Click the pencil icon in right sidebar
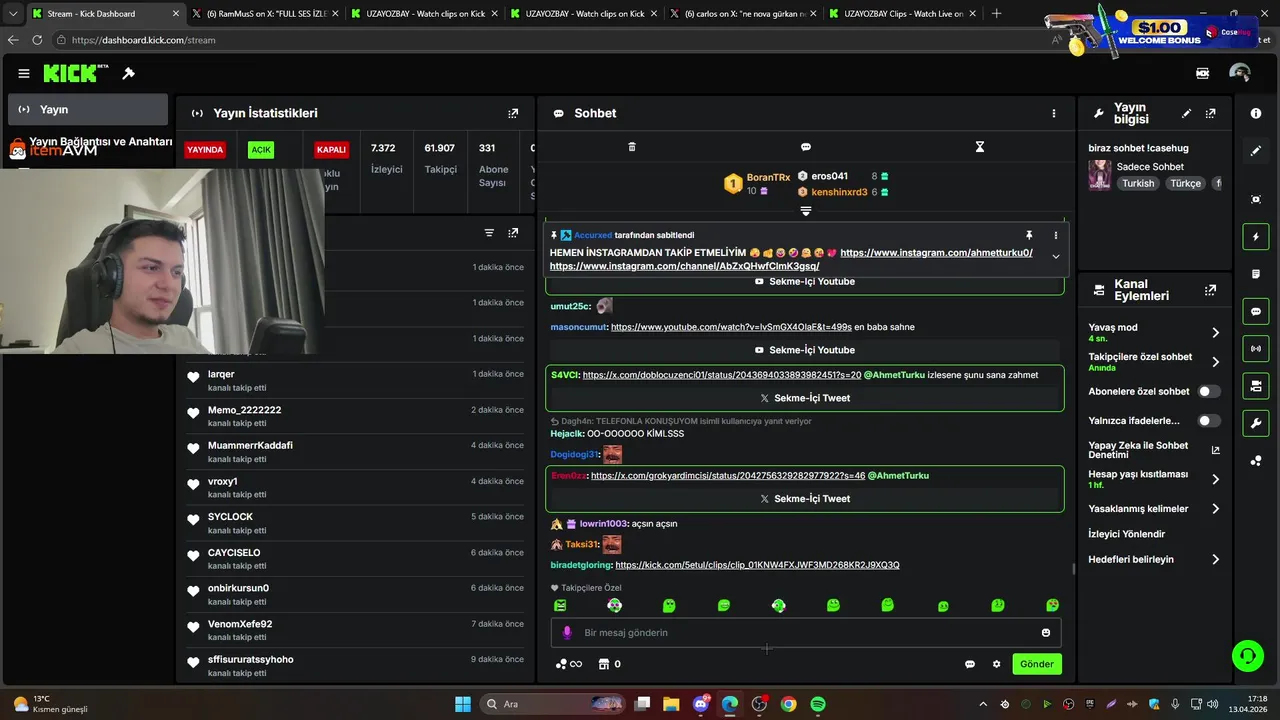This screenshot has height=720, width=1280. (x=1256, y=151)
